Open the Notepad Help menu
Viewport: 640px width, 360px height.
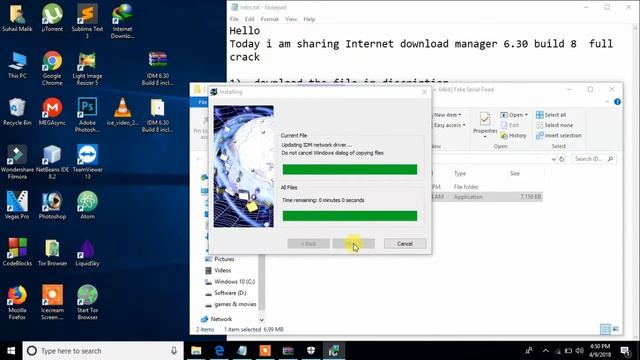(x=309, y=19)
